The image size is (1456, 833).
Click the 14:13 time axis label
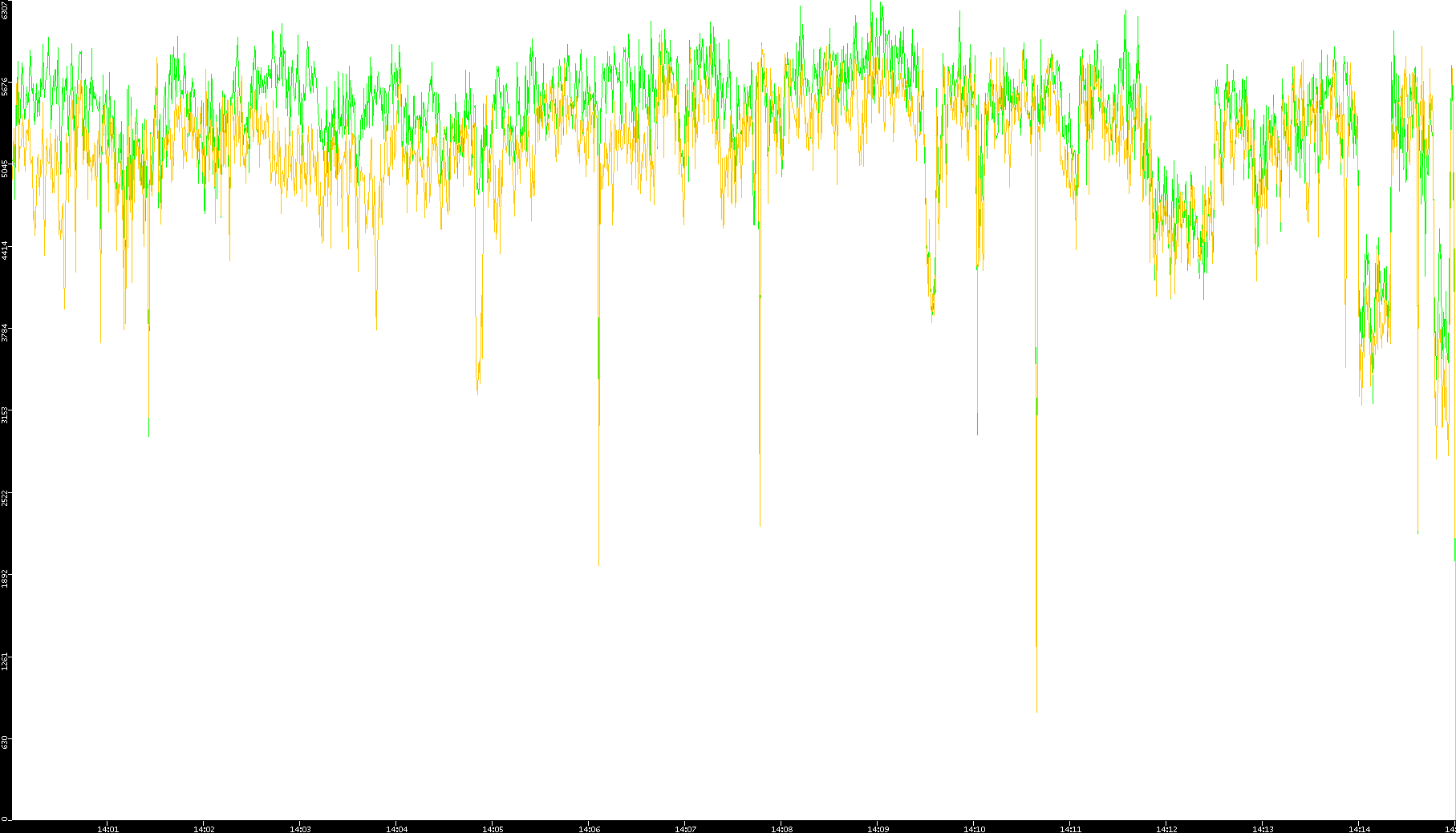pos(1263,829)
